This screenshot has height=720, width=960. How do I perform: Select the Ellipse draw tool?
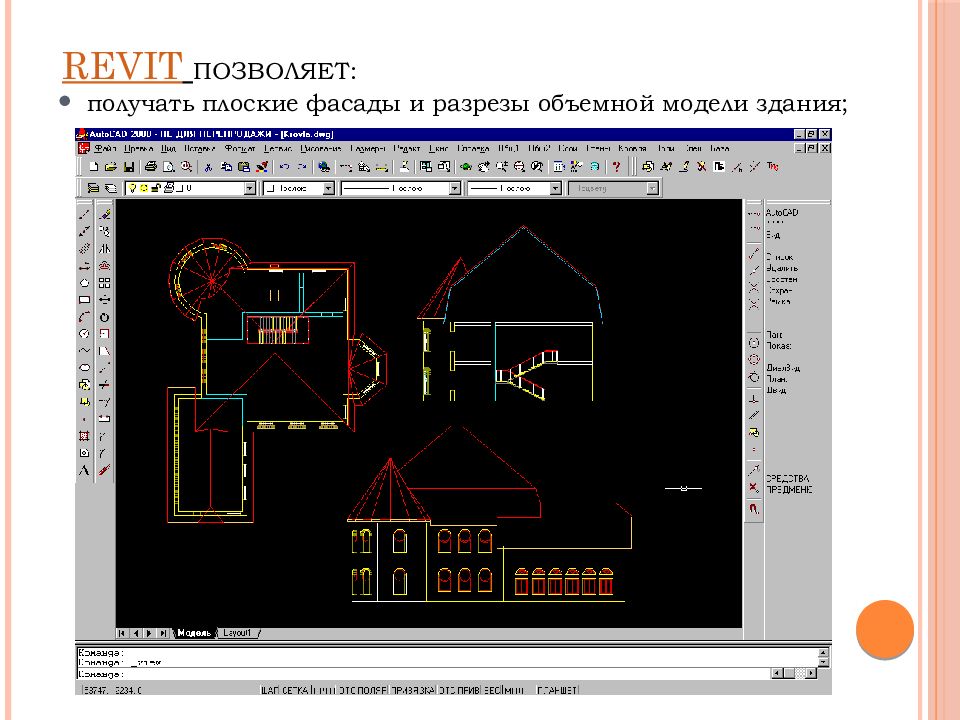[84, 368]
